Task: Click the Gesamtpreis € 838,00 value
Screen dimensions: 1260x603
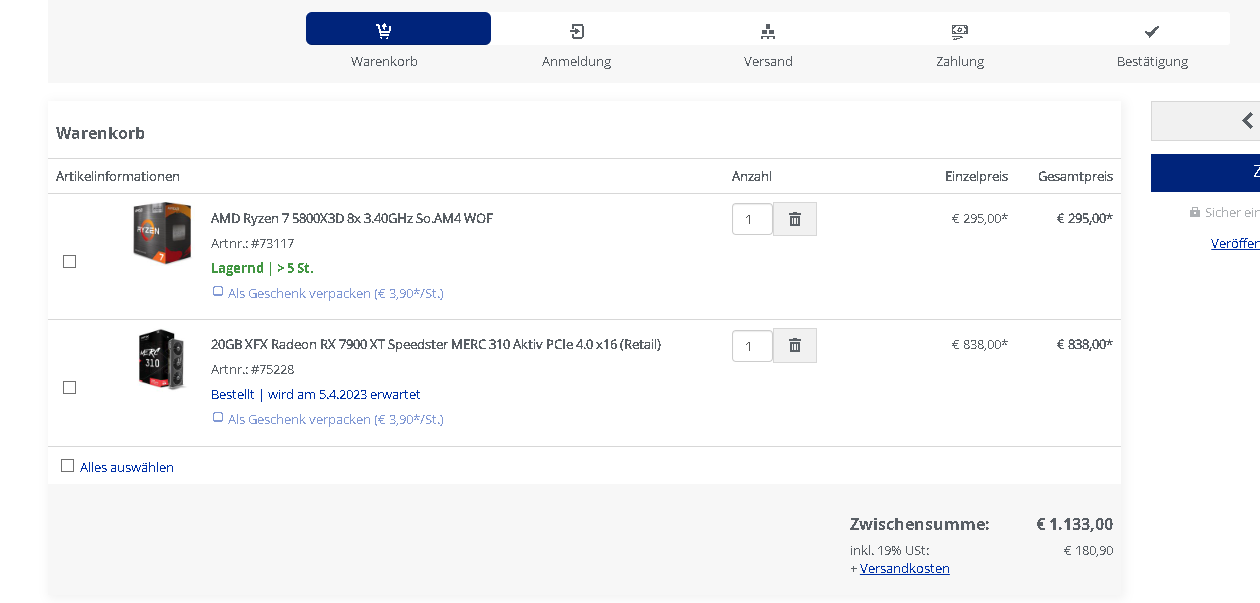Action: click(x=1085, y=344)
